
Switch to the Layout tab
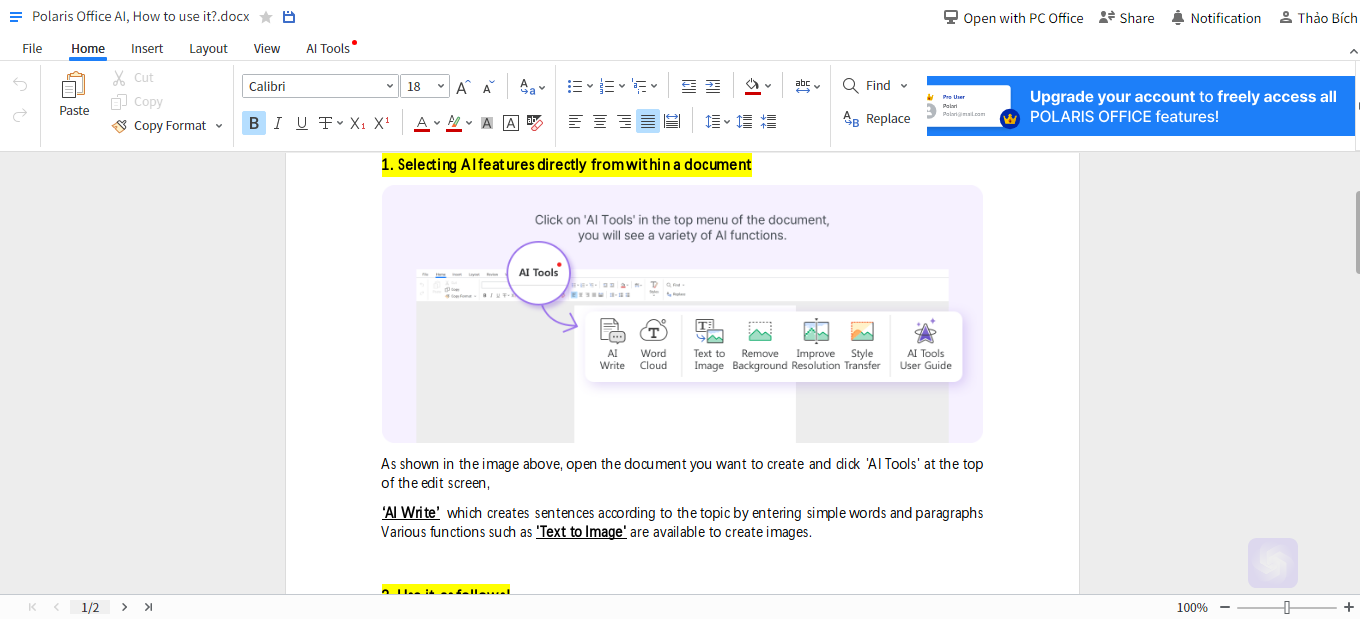pyautogui.click(x=208, y=48)
